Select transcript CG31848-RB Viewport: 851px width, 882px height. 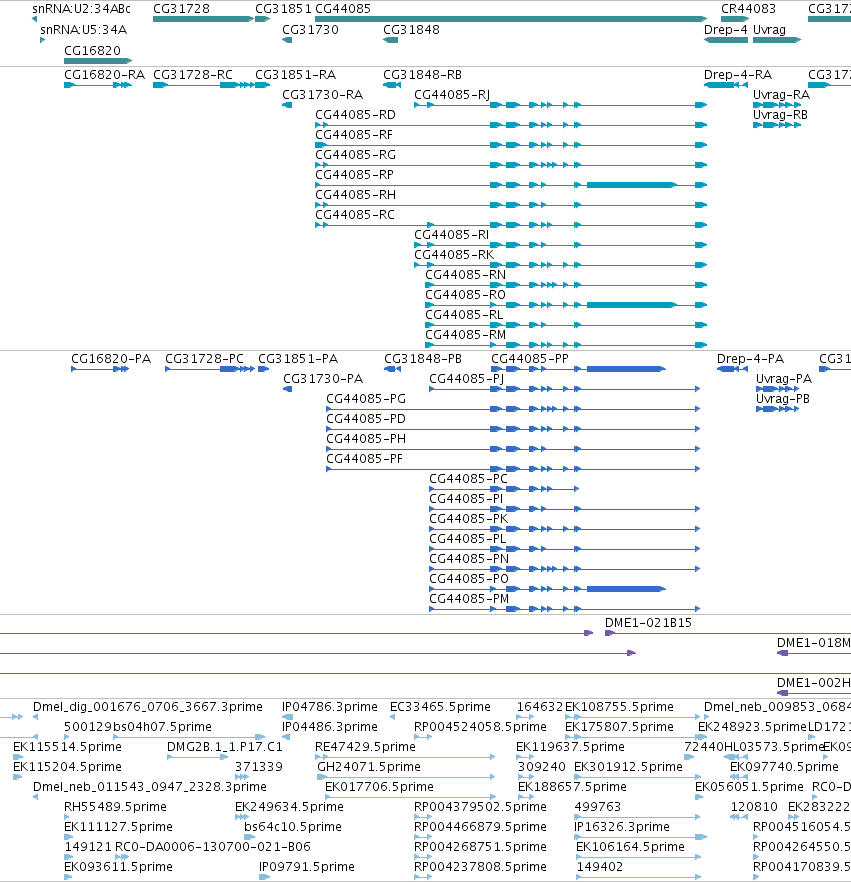[x=392, y=85]
